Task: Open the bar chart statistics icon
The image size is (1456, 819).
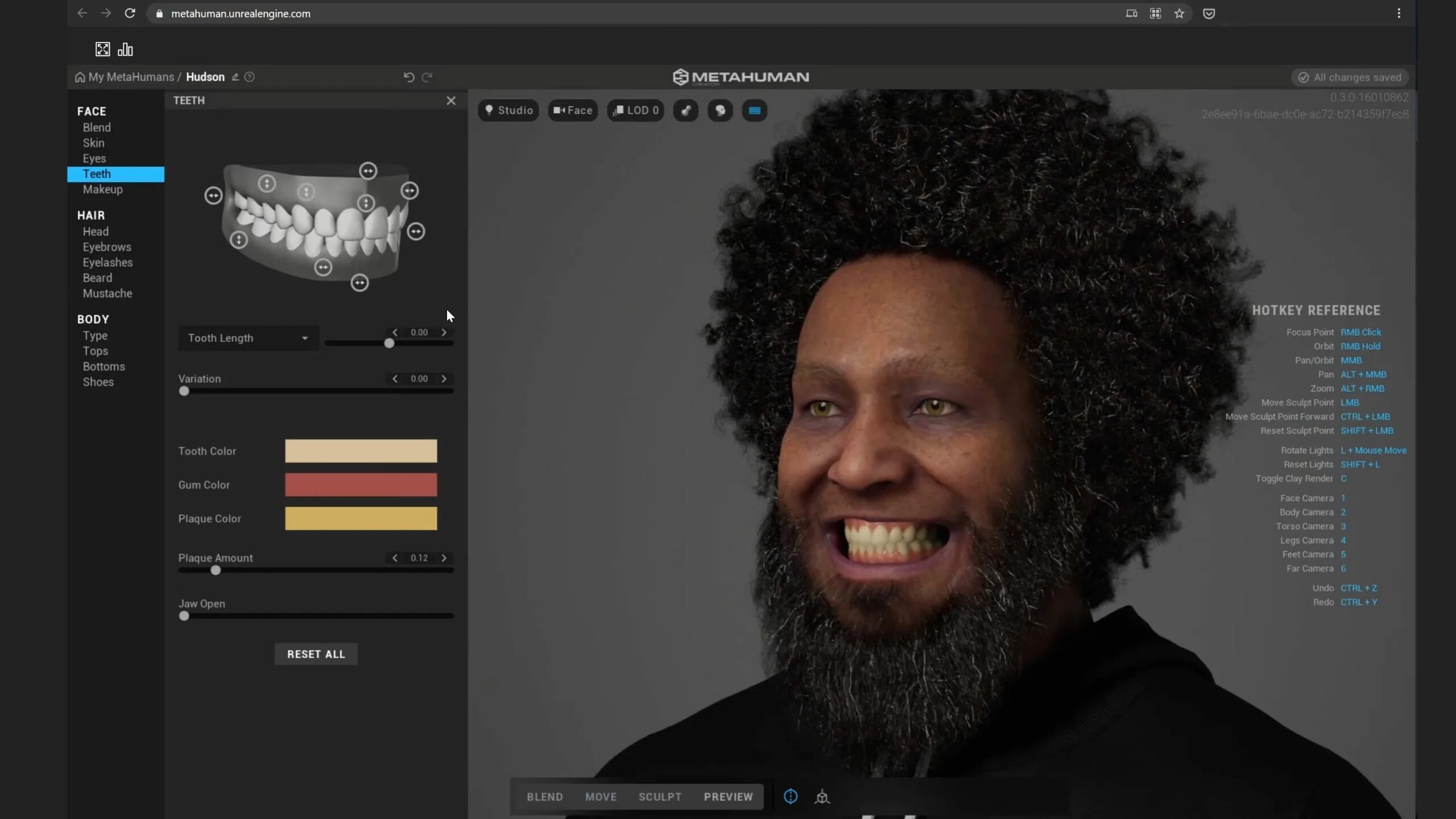Action: [x=125, y=49]
